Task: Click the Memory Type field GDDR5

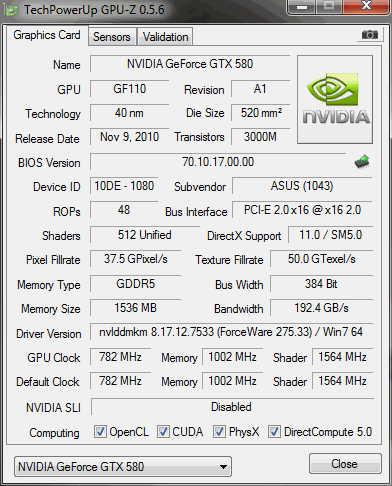Action: (x=136, y=284)
